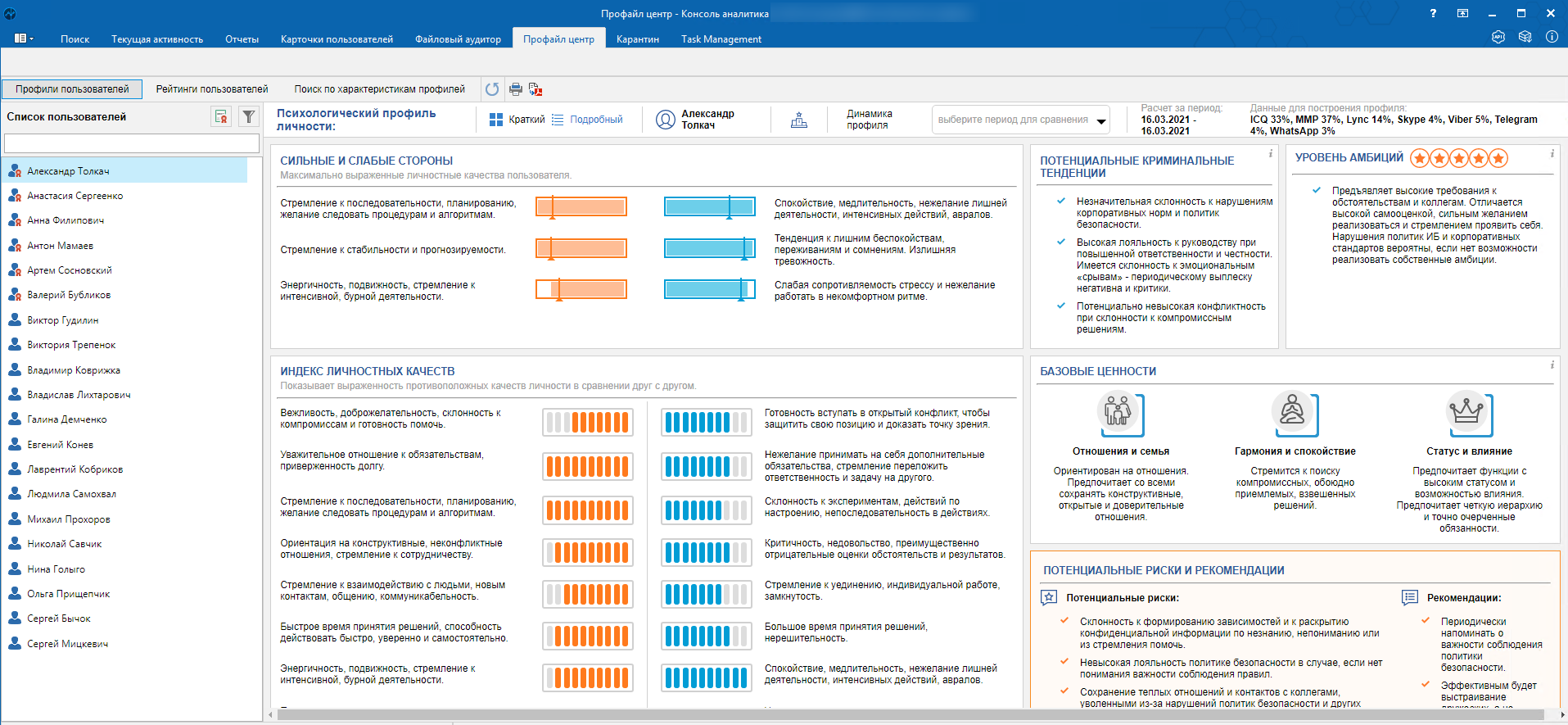The width and height of the screenshot is (1568, 725).
Task: Export the profile to PDF
Action: (535, 89)
